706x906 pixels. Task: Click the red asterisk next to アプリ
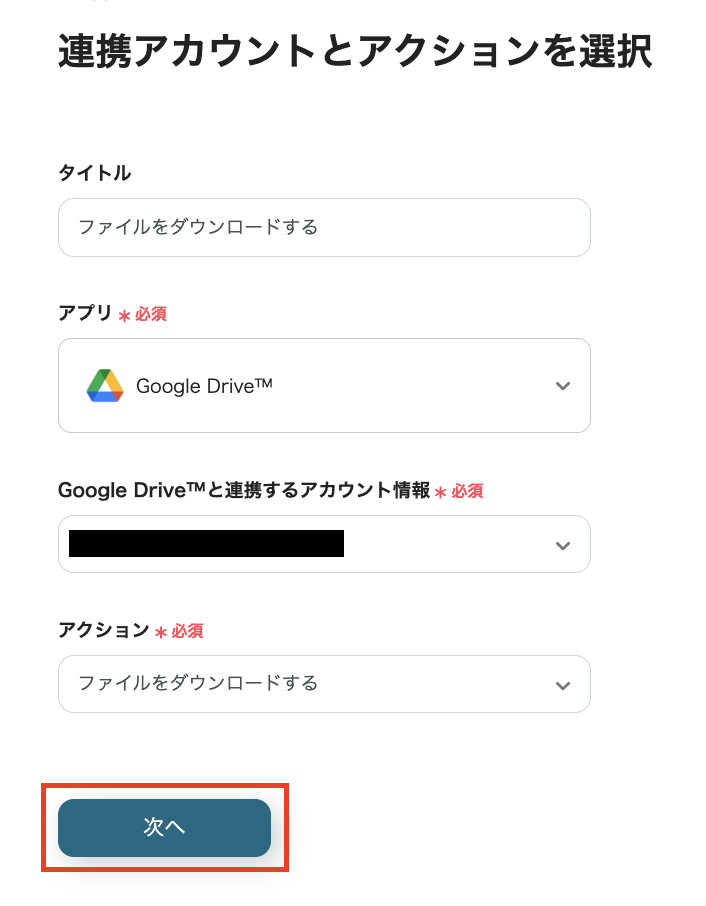click(x=125, y=315)
